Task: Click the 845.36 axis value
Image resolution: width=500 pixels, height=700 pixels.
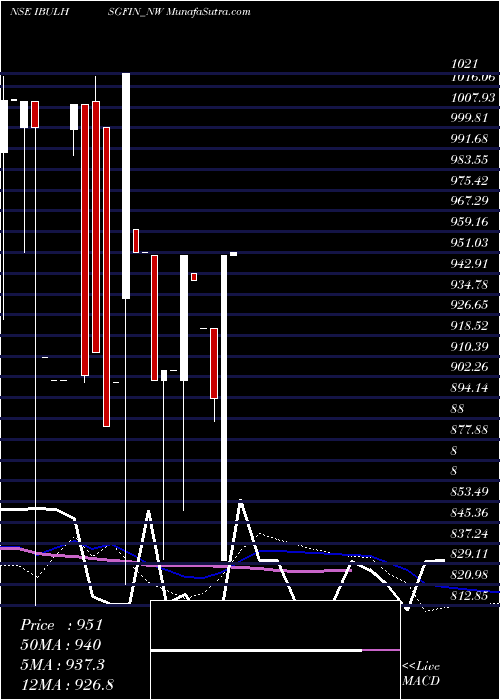Action: [x=469, y=512]
